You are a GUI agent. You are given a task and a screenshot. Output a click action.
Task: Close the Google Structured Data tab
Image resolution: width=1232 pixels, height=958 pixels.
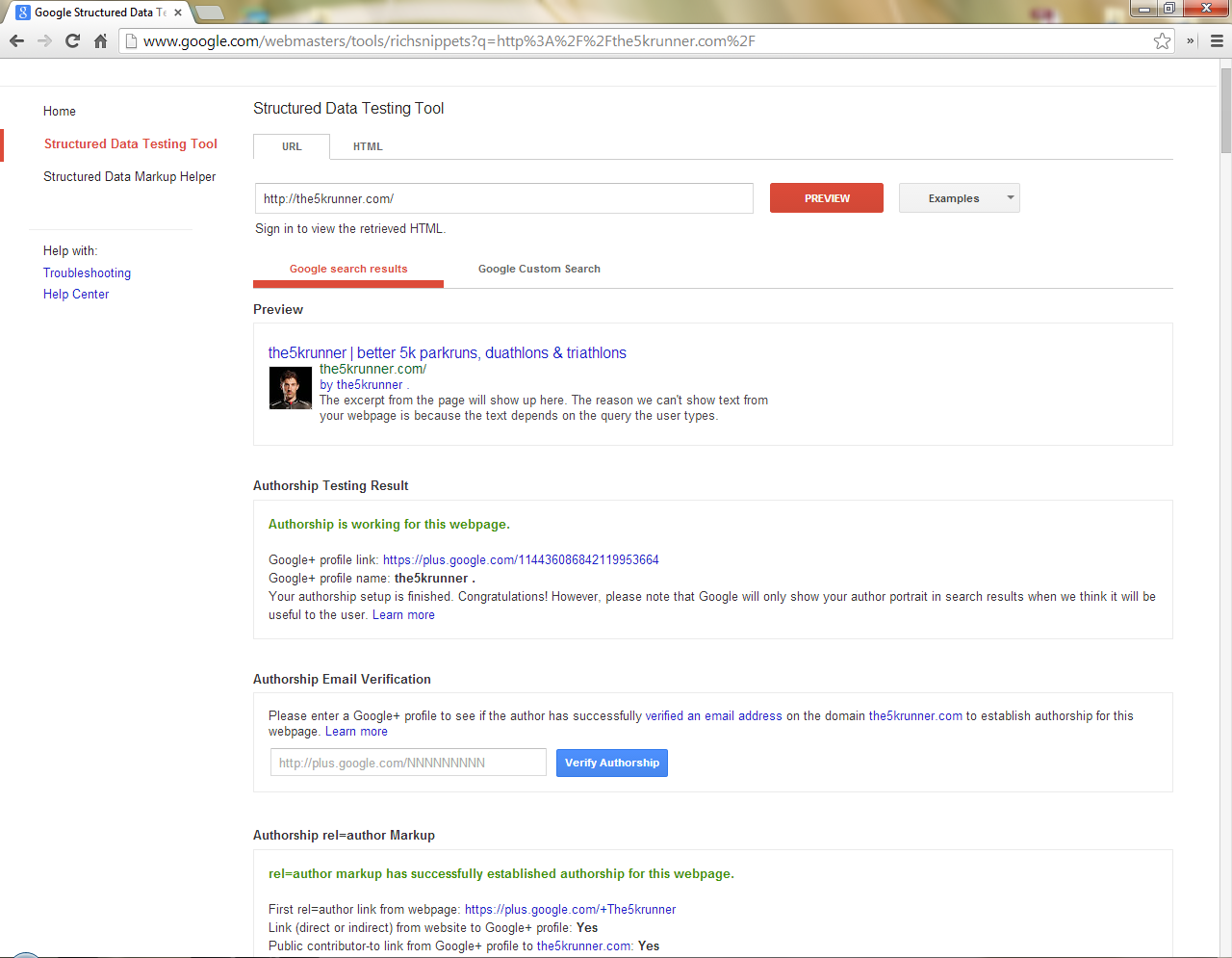pyautogui.click(x=178, y=13)
